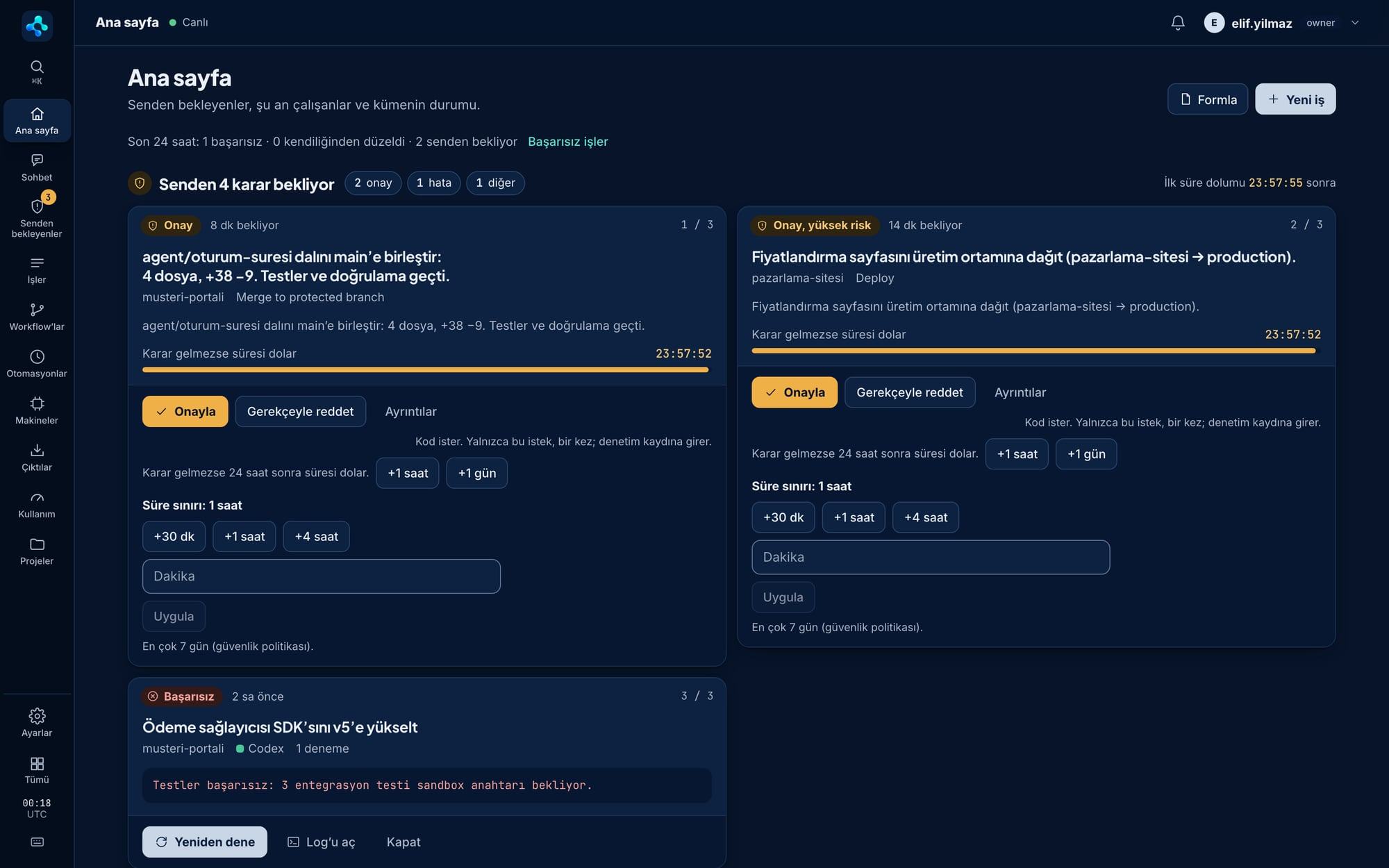Expand Ayrıntılar on the pricing deploy card
Viewport: 1389px width, 868px height.
1020,392
